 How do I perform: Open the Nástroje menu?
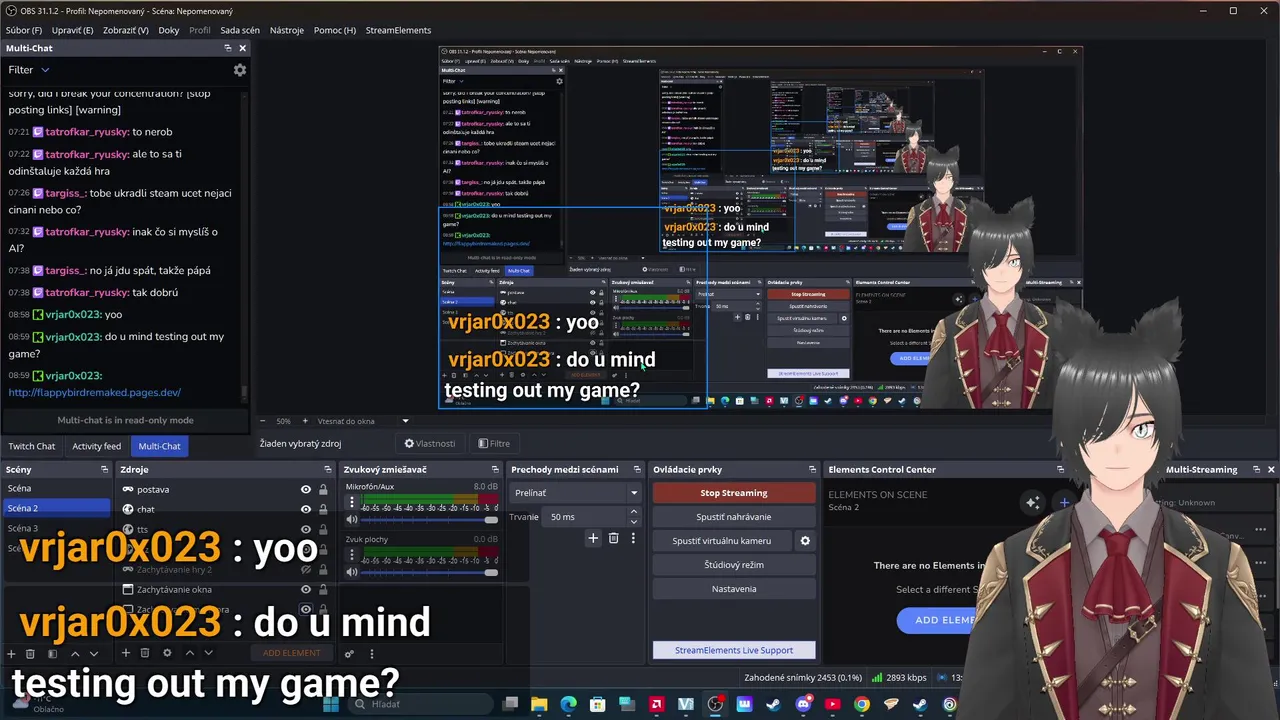[286, 30]
